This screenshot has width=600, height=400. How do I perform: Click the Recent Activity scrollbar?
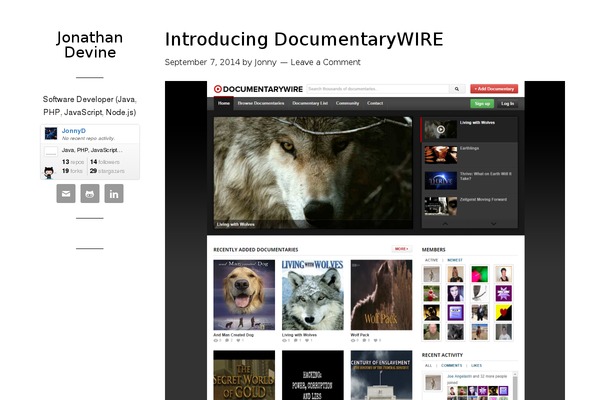[515, 386]
